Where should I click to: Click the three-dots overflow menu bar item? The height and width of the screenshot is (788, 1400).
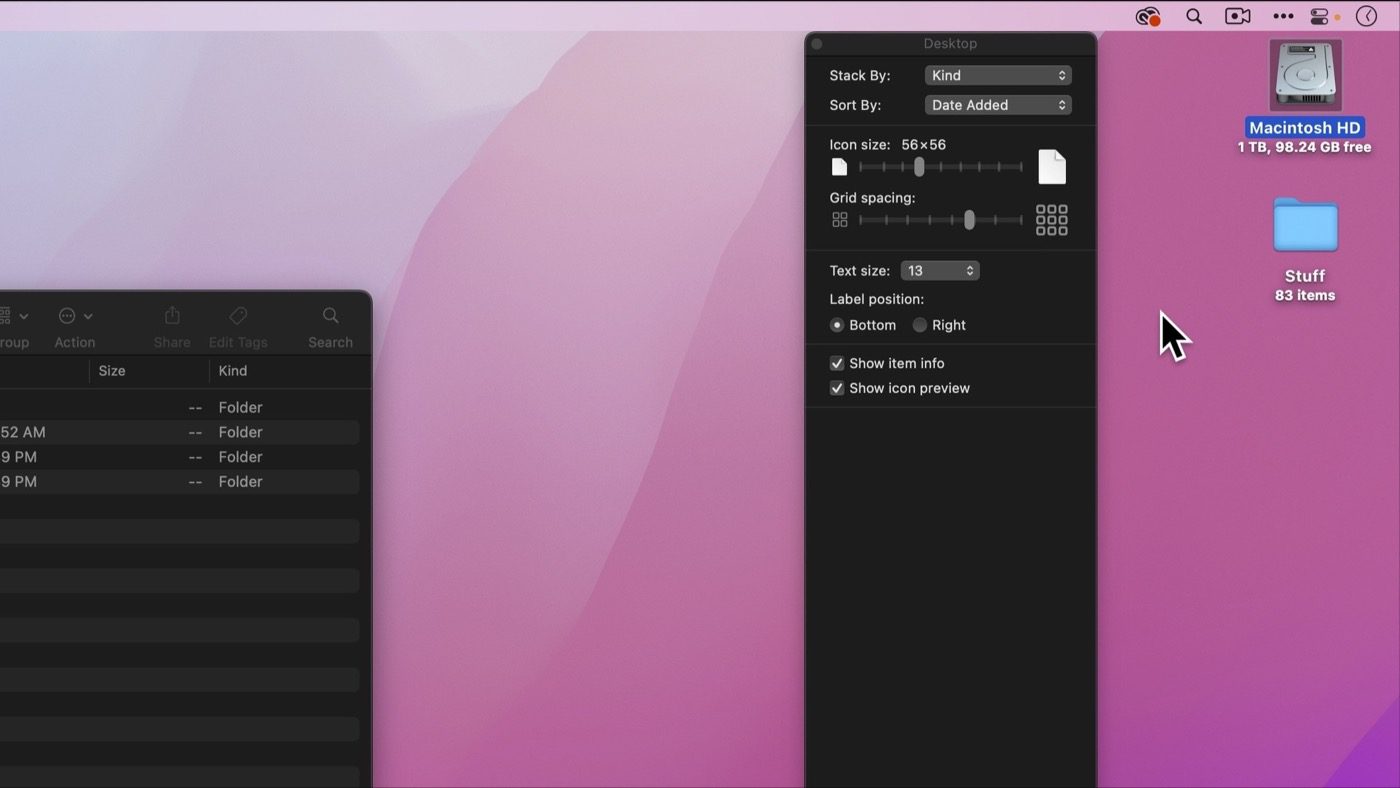pos(1283,16)
